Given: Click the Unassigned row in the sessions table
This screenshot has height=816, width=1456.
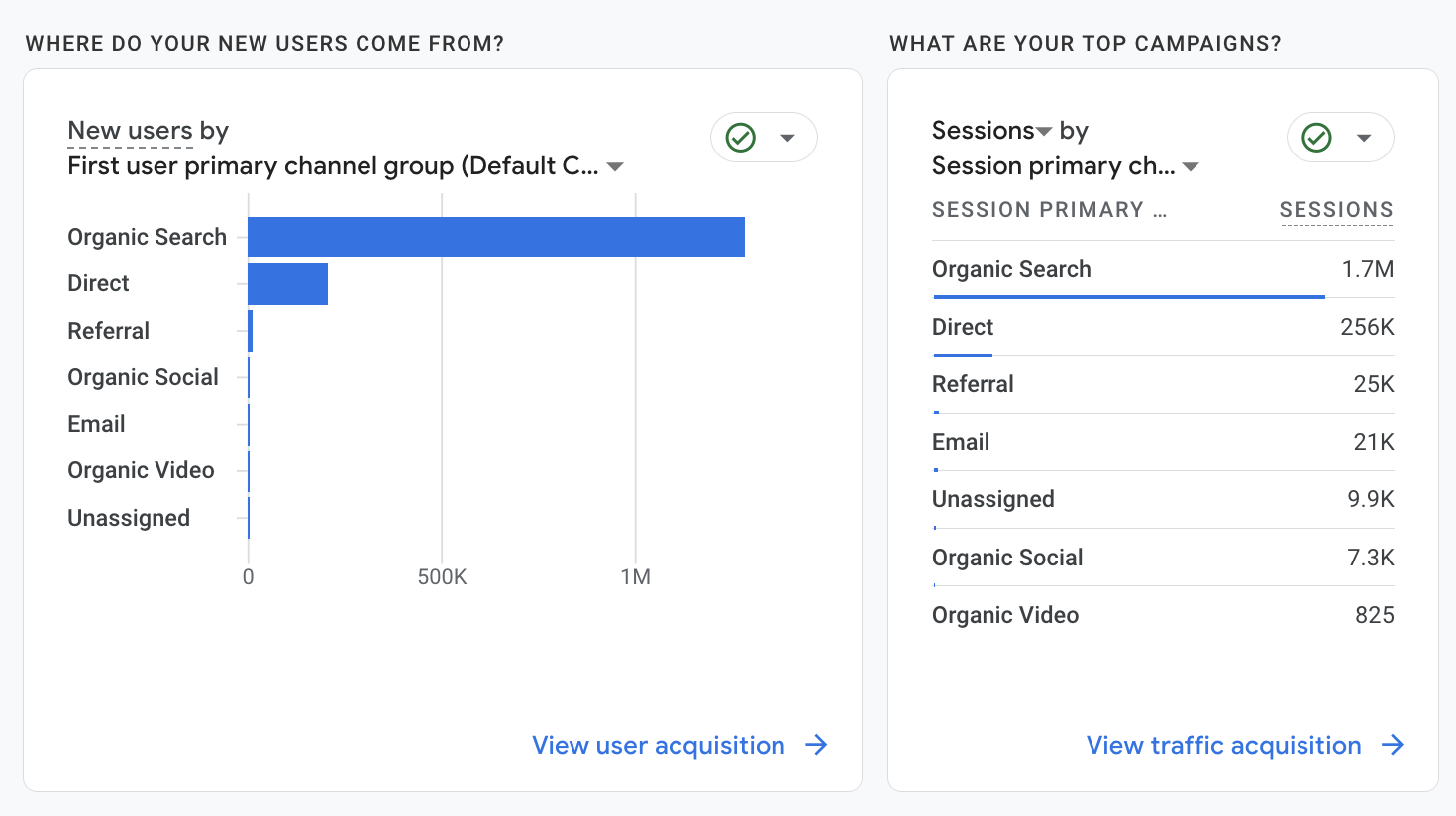Looking at the screenshot, I should [x=1163, y=499].
